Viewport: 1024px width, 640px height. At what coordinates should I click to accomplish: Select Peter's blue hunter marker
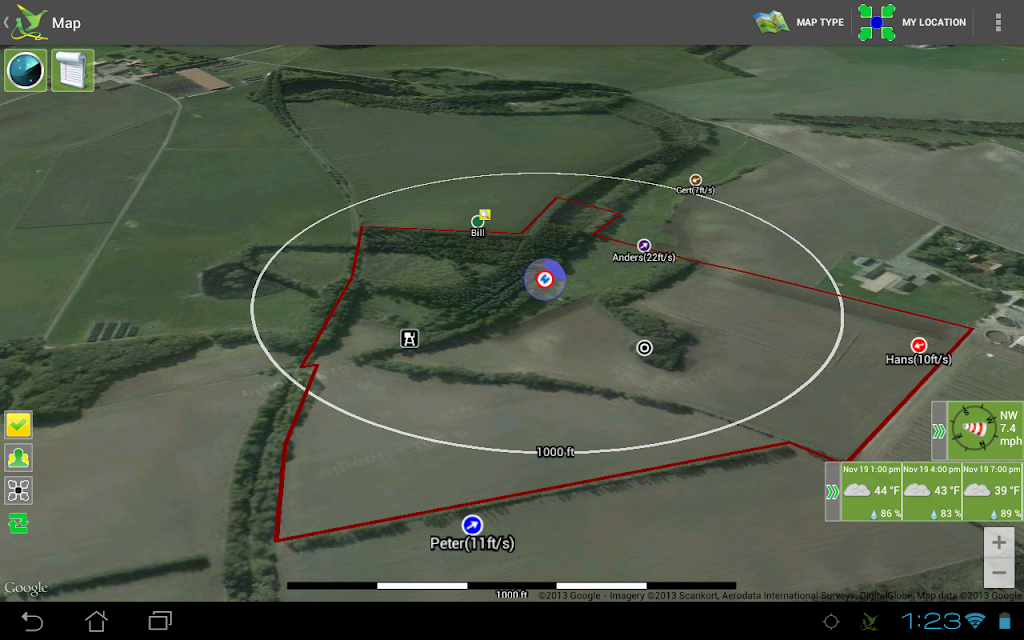[x=472, y=525]
